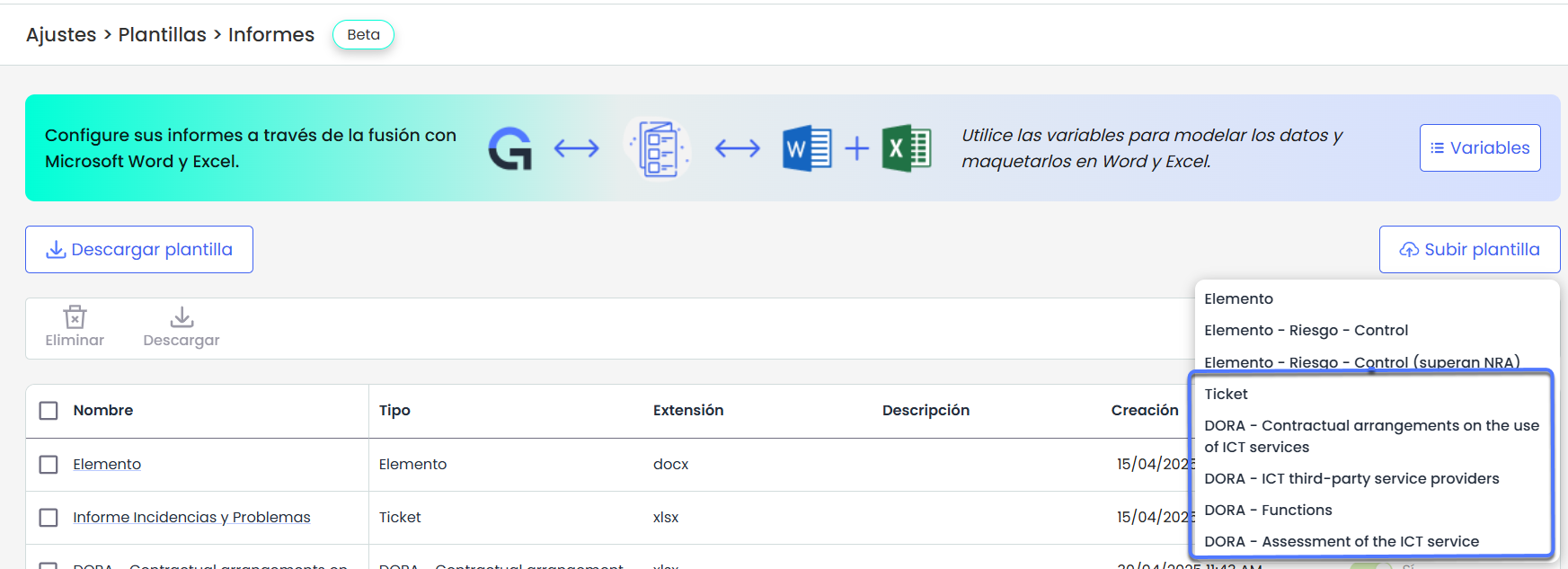Click the cloud upload icon on Subir plantilla
The width and height of the screenshot is (1568, 569).
(x=1409, y=250)
